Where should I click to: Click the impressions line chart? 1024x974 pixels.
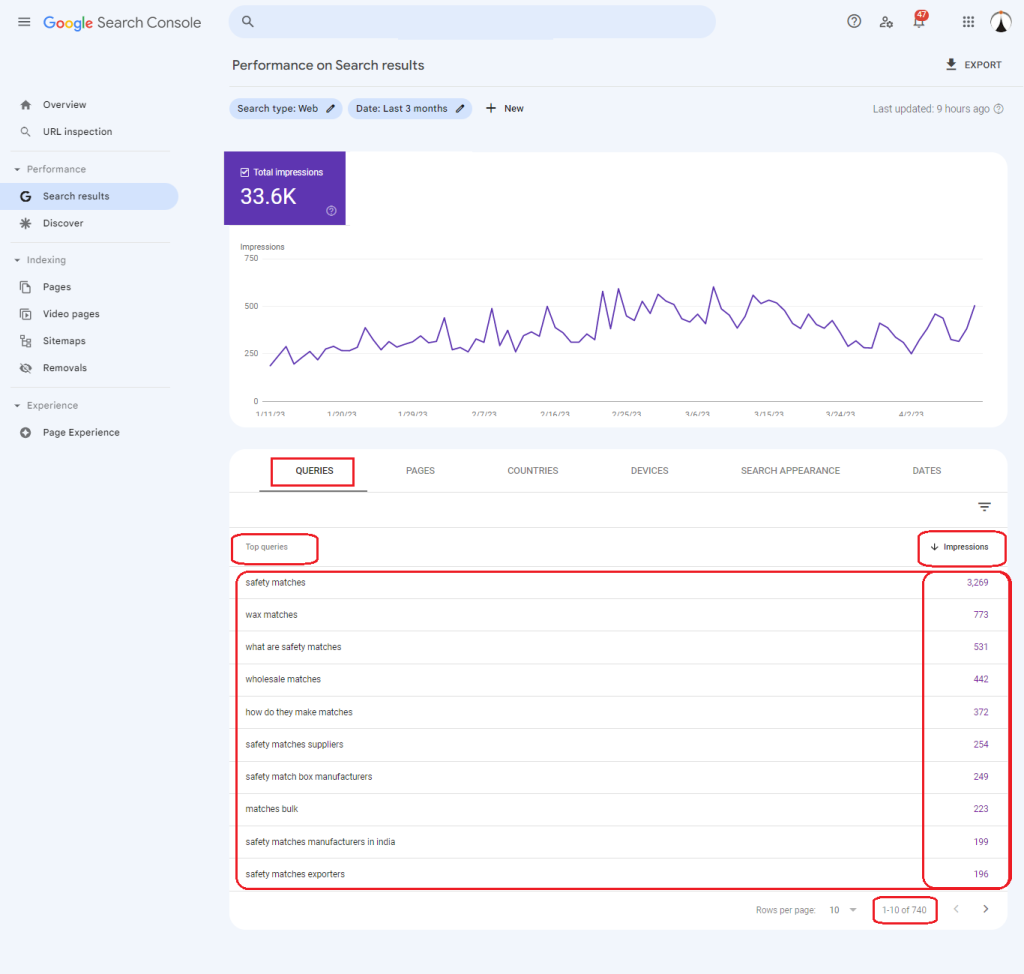pos(622,329)
